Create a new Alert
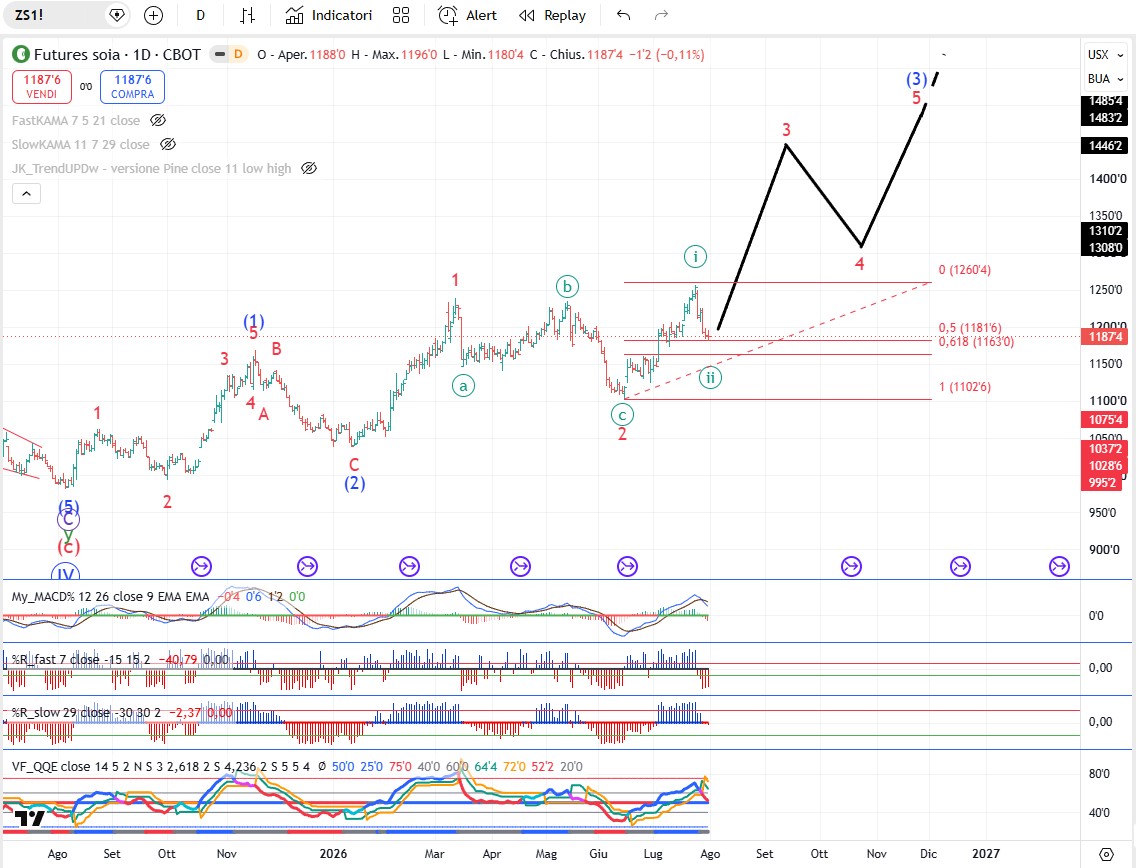This screenshot has width=1136, height=868. [468, 15]
